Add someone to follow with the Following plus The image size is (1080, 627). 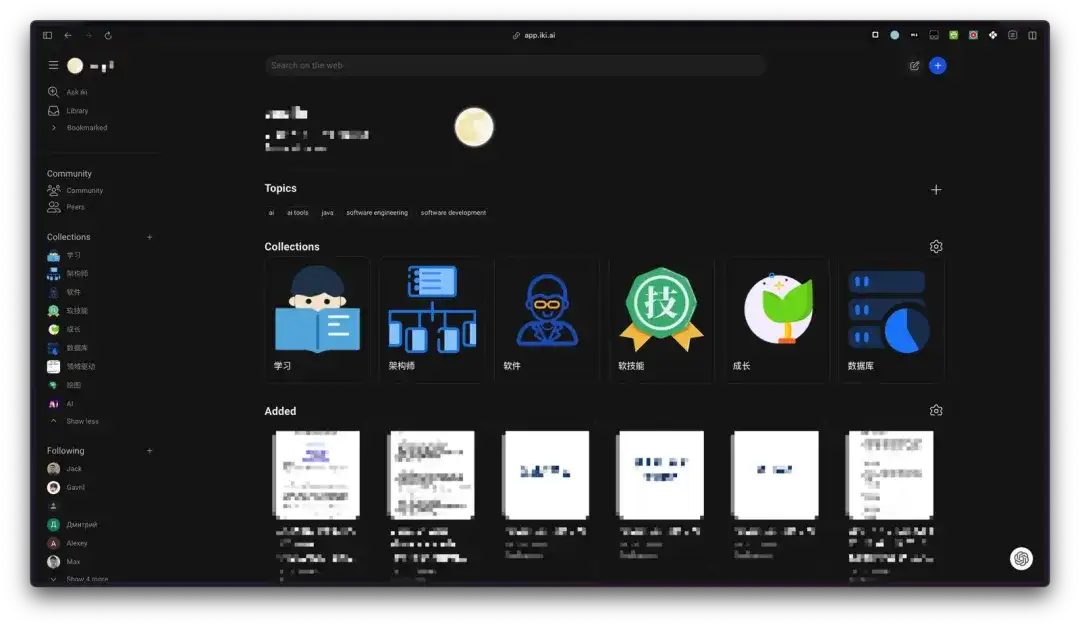point(149,451)
